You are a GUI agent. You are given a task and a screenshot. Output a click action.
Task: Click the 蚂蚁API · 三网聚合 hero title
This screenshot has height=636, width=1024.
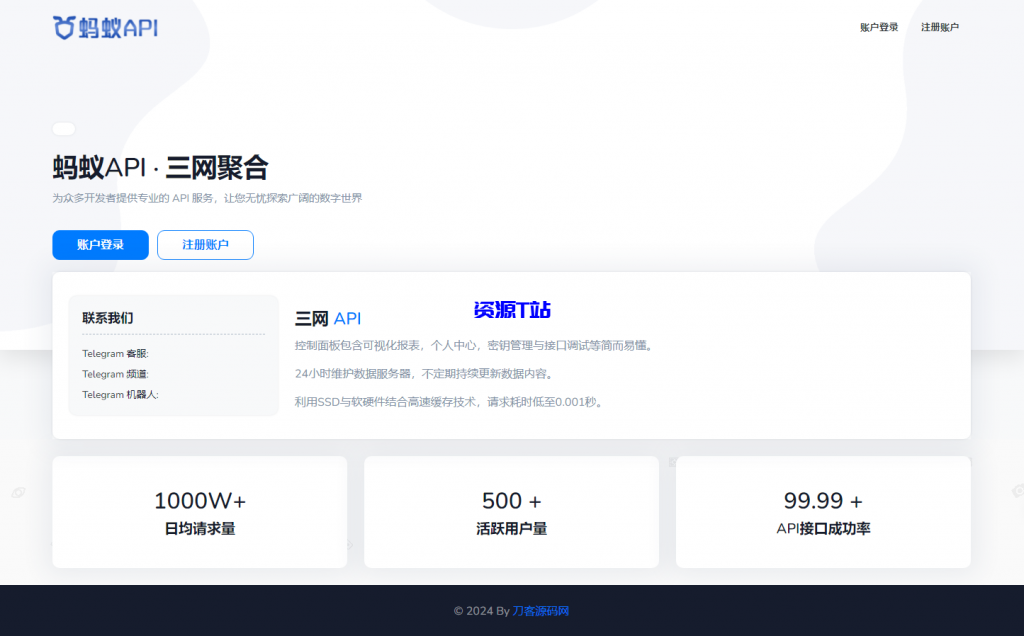[x=161, y=168]
